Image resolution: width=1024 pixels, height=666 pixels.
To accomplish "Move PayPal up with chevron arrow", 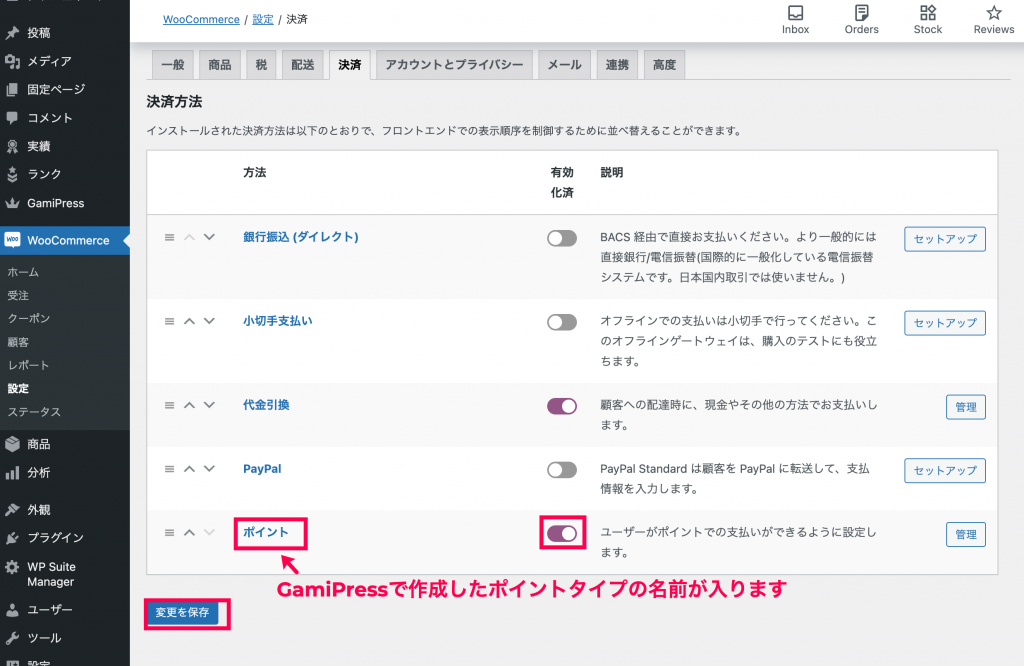I will tap(189, 469).
